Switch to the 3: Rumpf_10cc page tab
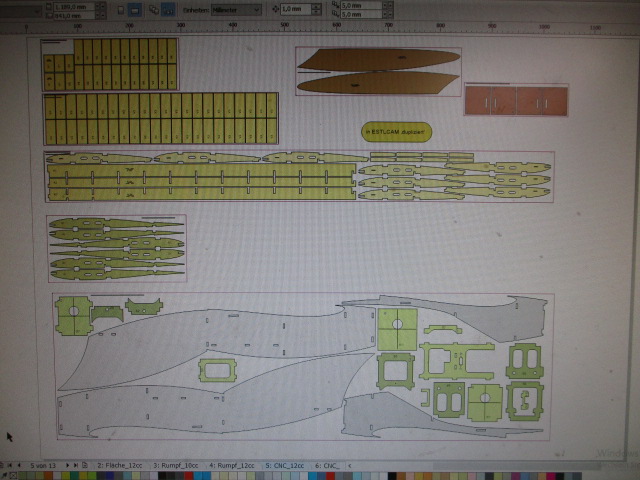The width and height of the screenshot is (640, 480). 176,466
